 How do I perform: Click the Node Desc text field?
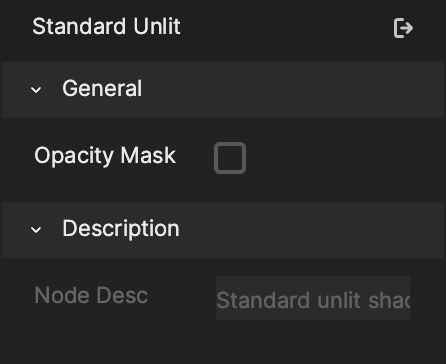[313, 298]
